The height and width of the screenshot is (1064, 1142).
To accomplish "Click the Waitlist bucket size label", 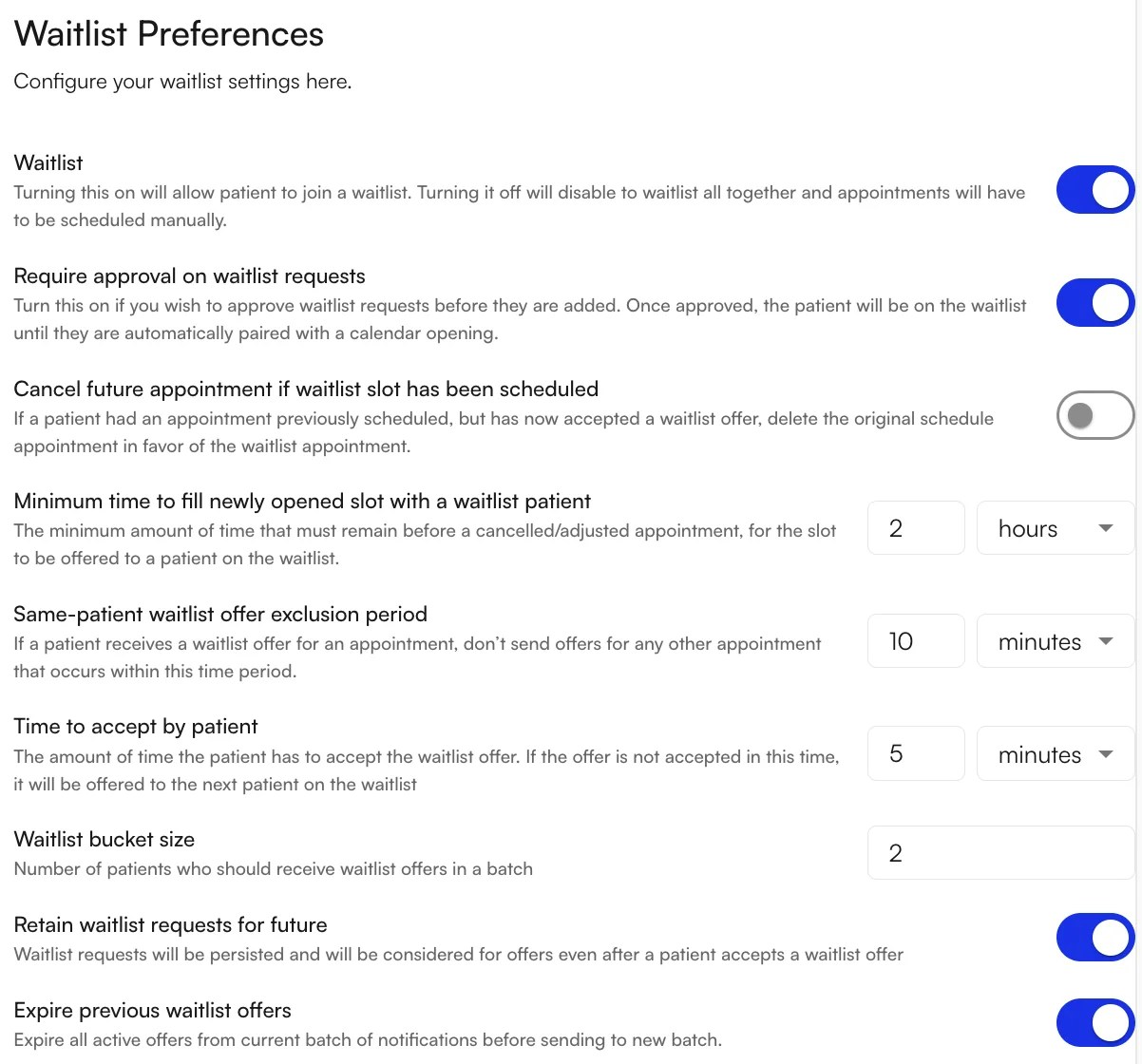I will tap(104, 839).
